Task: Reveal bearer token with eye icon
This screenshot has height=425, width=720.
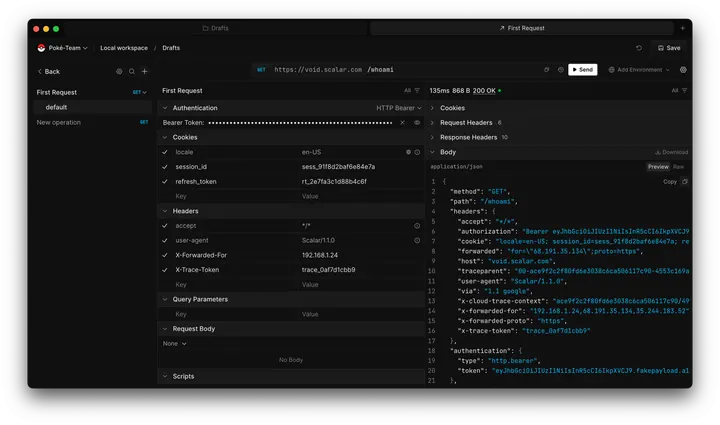Action: click(417, 123)
